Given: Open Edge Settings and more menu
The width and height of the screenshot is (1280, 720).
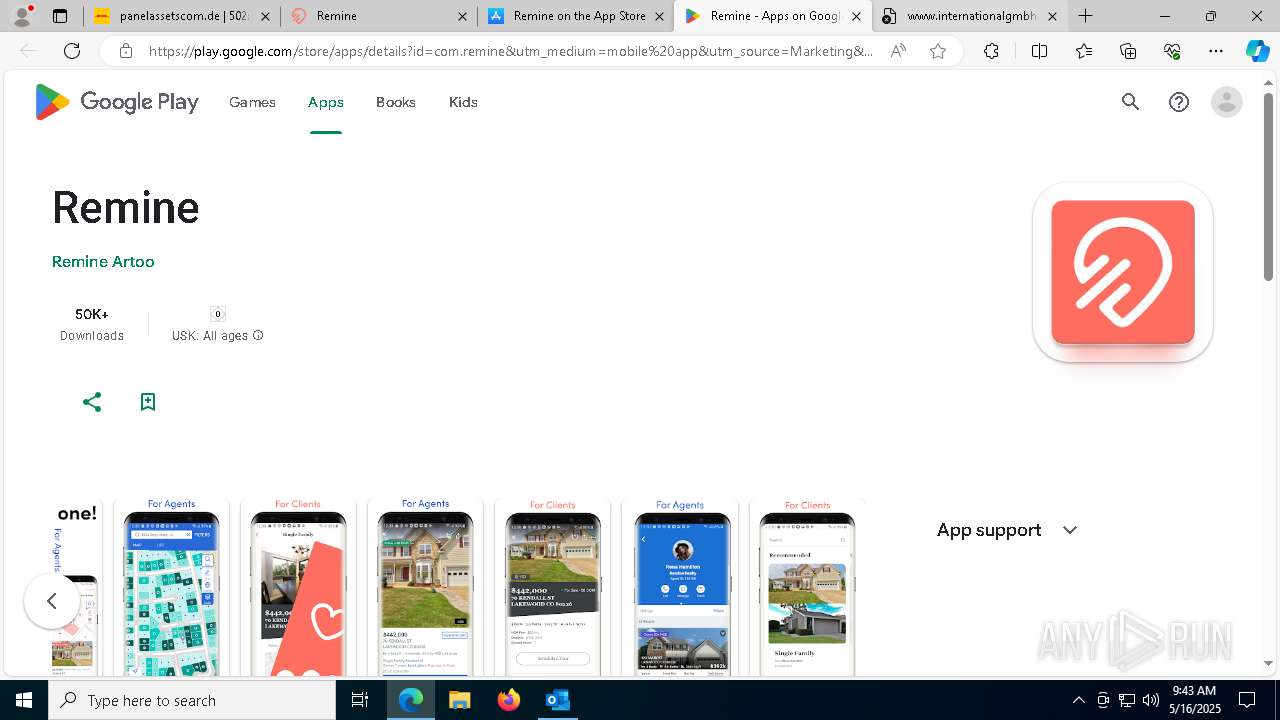Looking at the screenshot, I should point(1216,51).
